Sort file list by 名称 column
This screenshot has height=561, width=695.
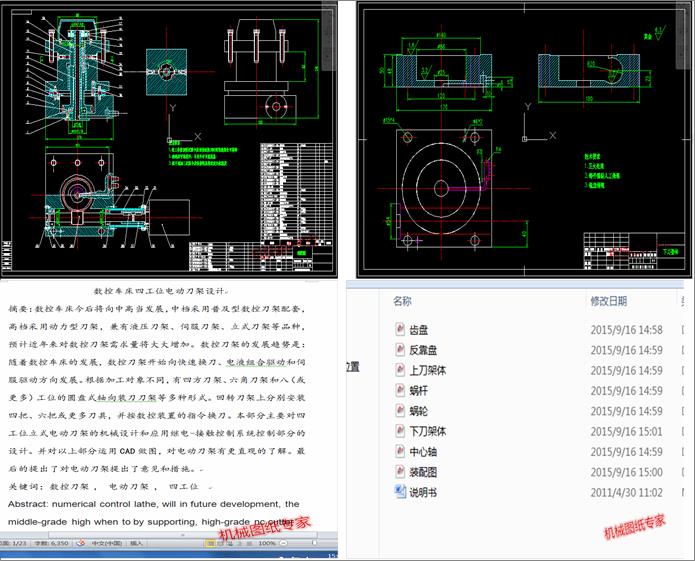click(402, 301)
